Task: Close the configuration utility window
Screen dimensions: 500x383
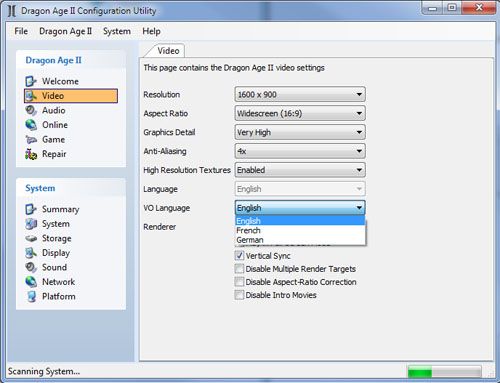Action: [x=479, y=8]
